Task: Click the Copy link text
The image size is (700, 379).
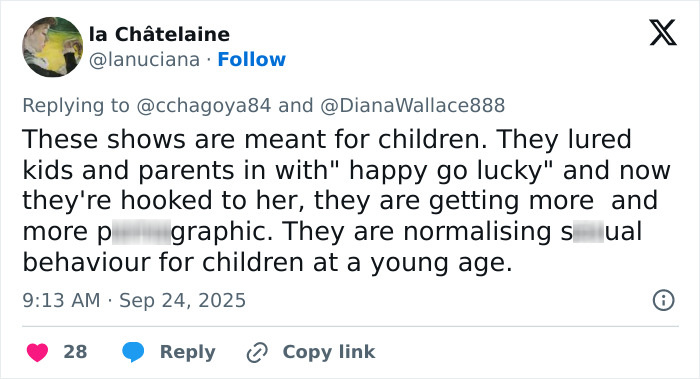Action: point(329,352)
